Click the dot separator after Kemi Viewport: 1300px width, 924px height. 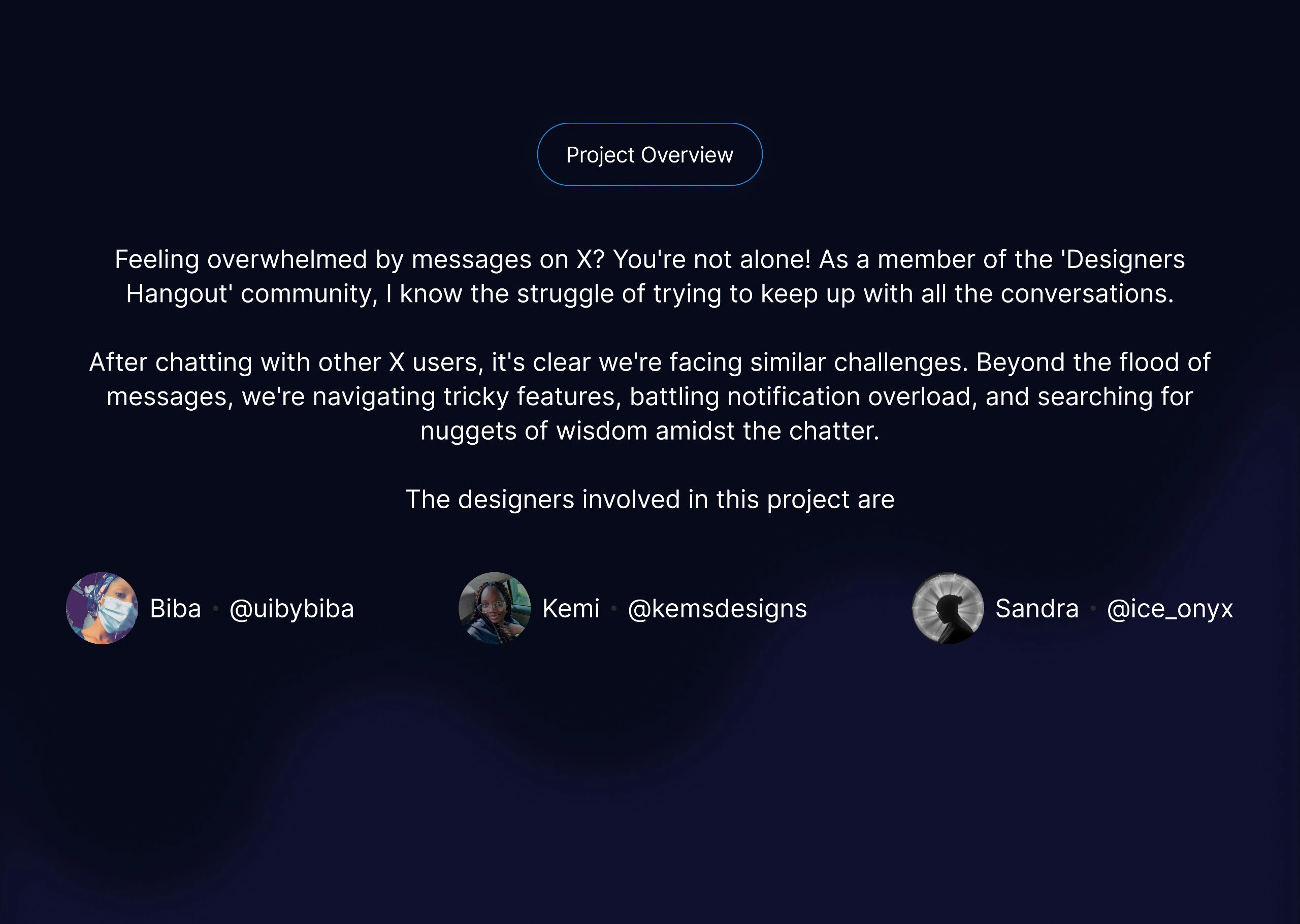[x=614, y=609]
